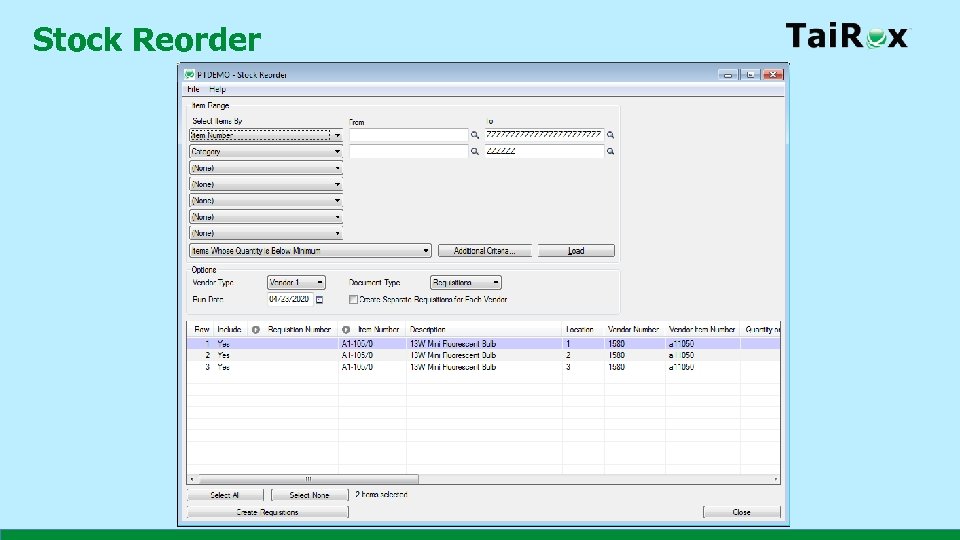Image resolution: width=960 pixels, height=540 pixels.
Task: Open finder for Item Number From field
Action: point(474,135)
